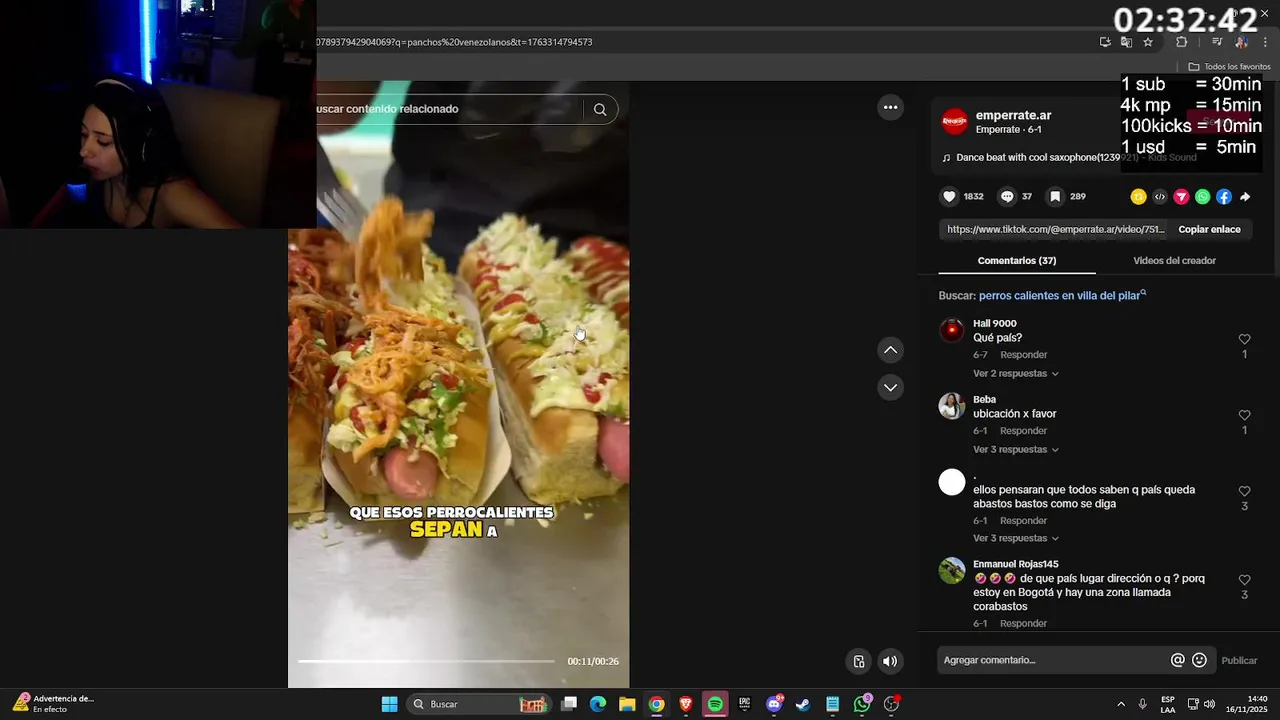
Task: Expand 2 replies under Hall 9000
Action: pos(1015,374)
